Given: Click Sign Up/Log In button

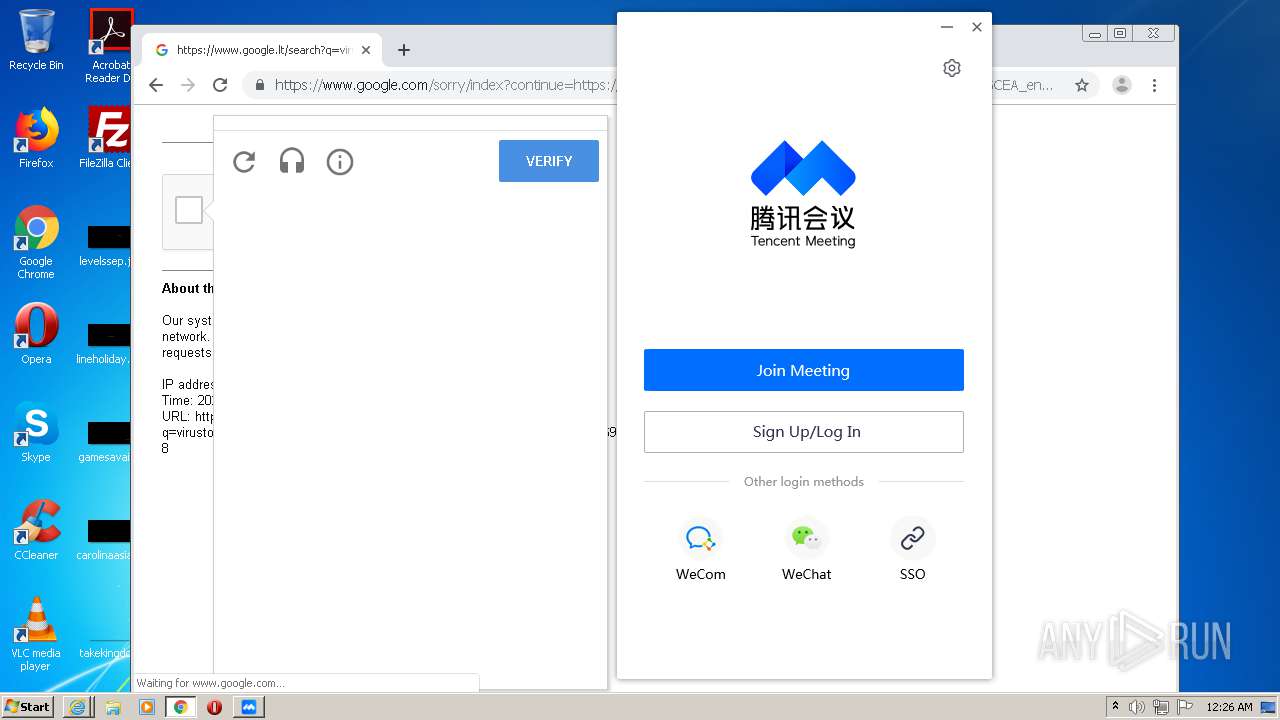Looking at the screenshot, I should 804,432.
